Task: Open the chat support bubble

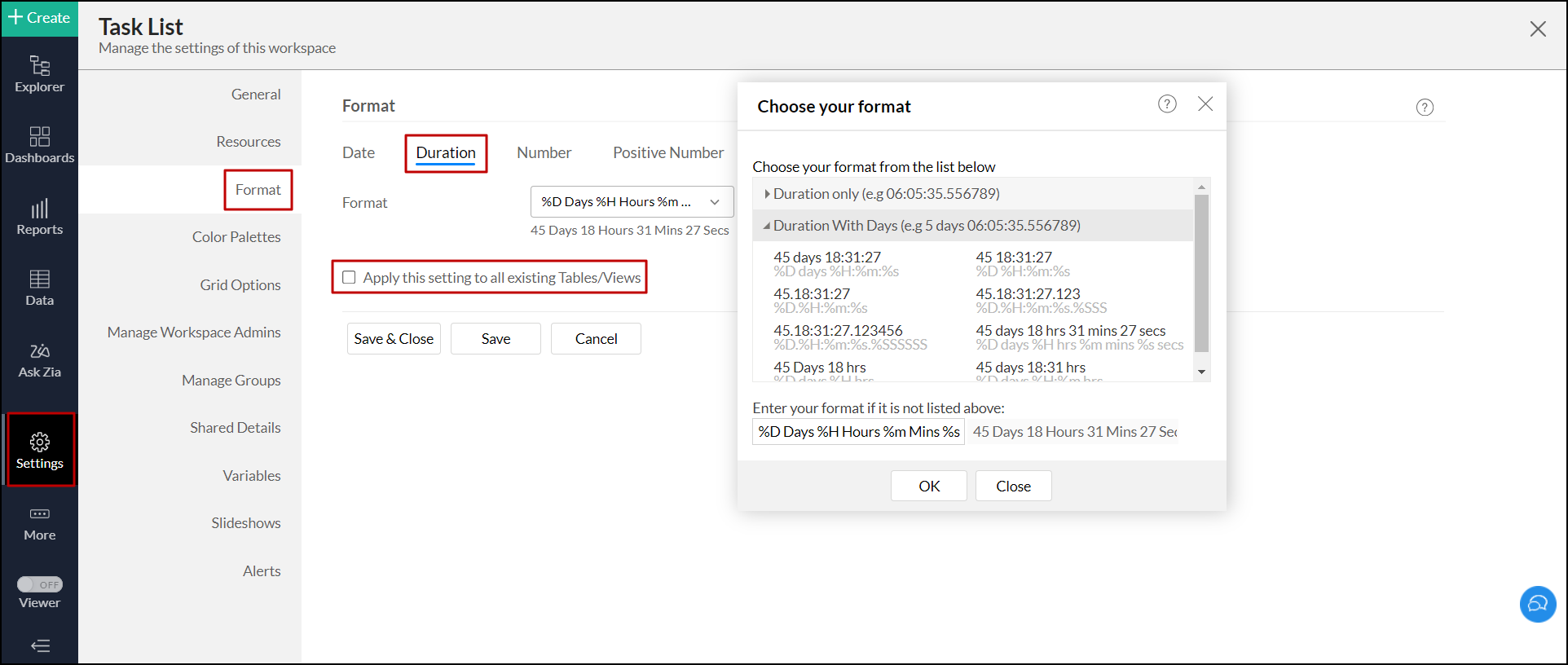Action: (x=1537, y=604)
